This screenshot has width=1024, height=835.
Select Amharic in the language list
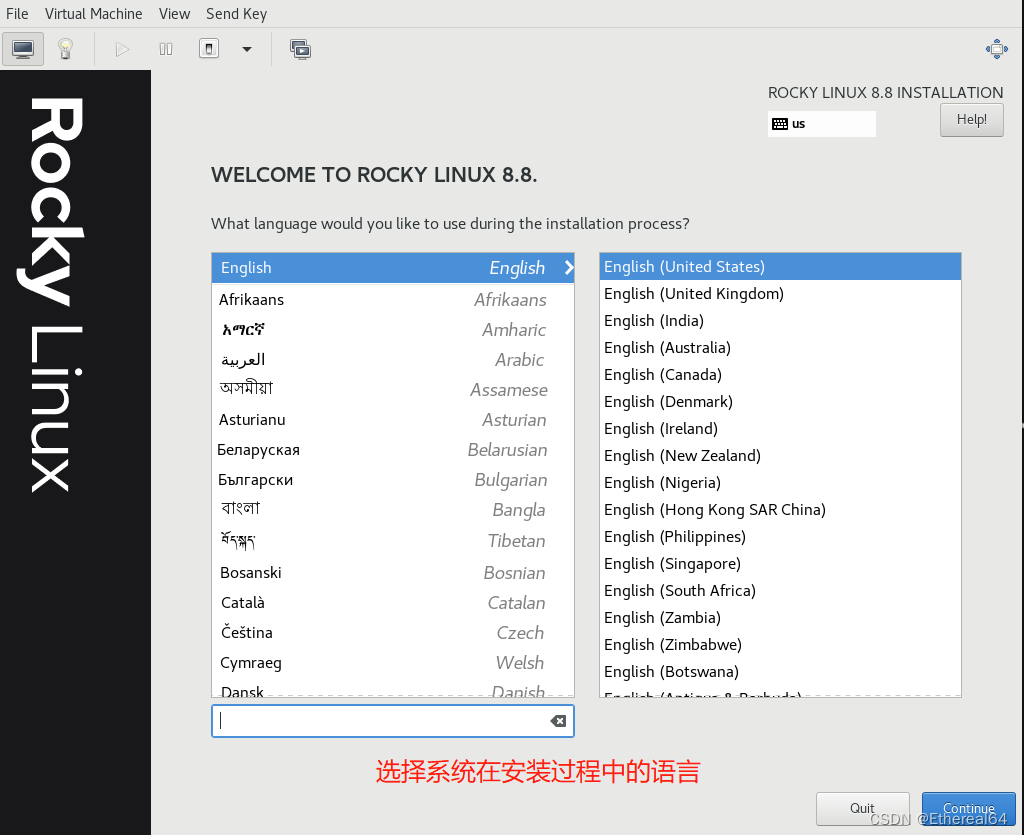(x=392, y=330)
